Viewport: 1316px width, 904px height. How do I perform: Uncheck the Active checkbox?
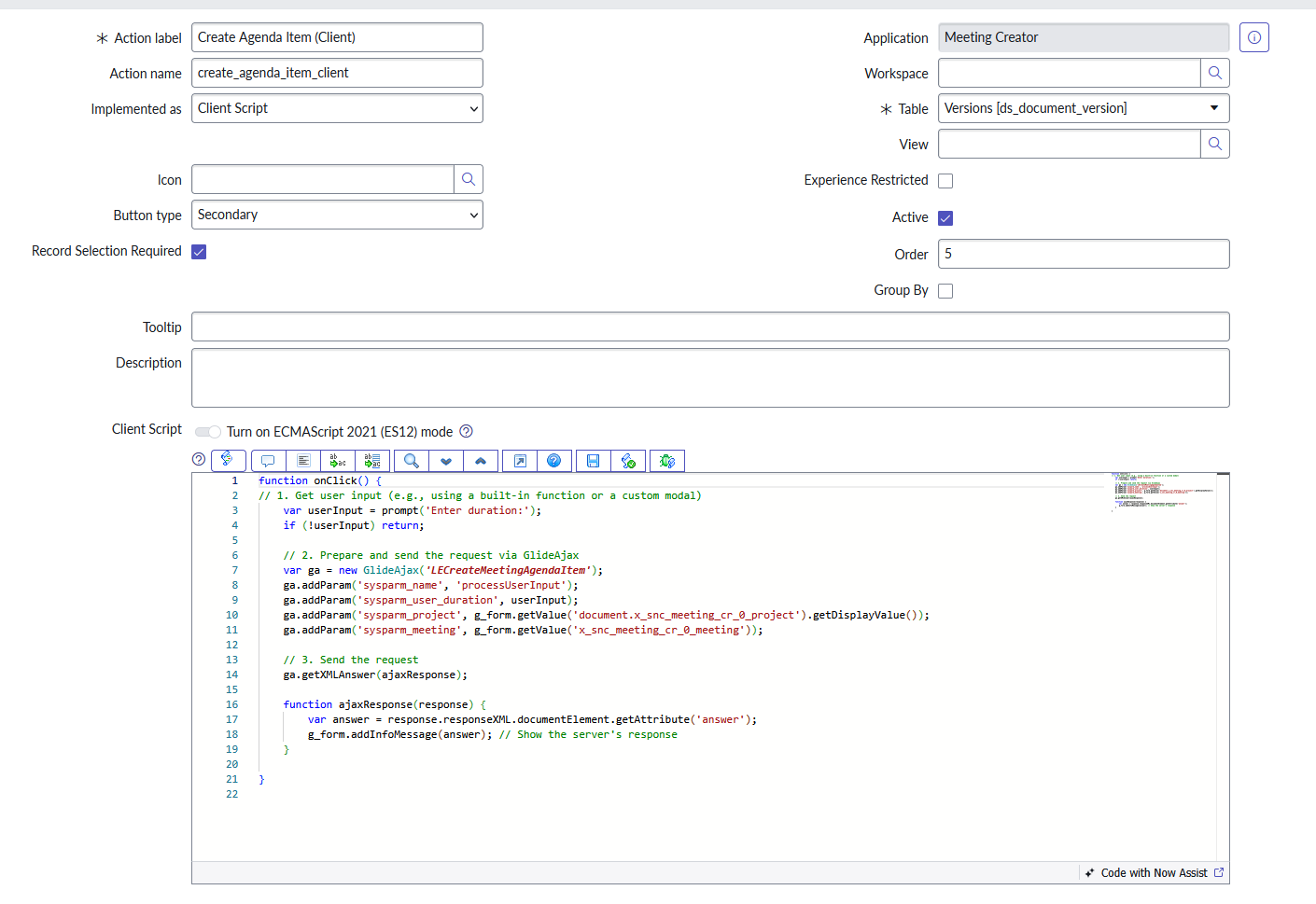(x=945, y=218)
